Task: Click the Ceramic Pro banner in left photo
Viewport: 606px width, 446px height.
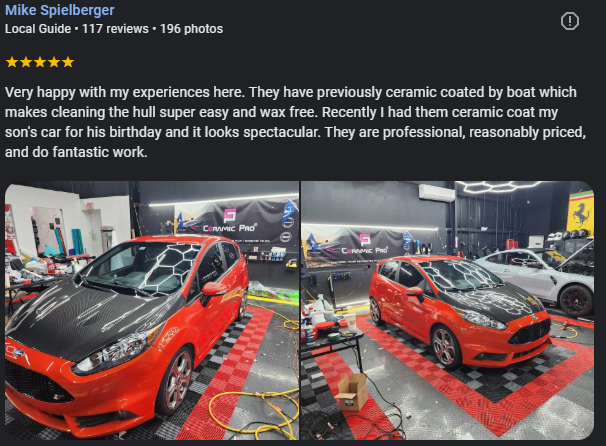Action: (236, 222)
